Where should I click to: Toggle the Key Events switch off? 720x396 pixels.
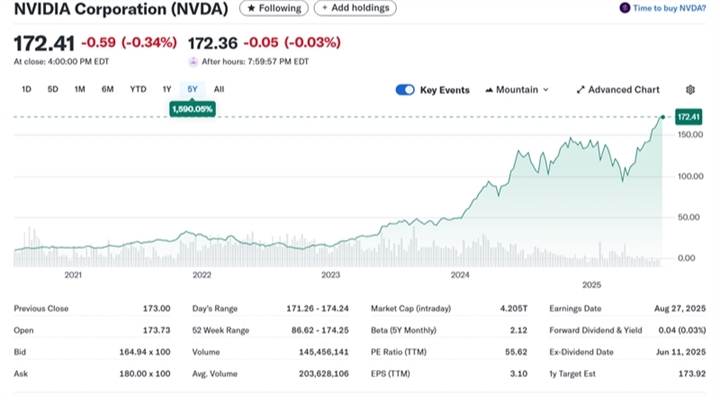coord(405,90)
